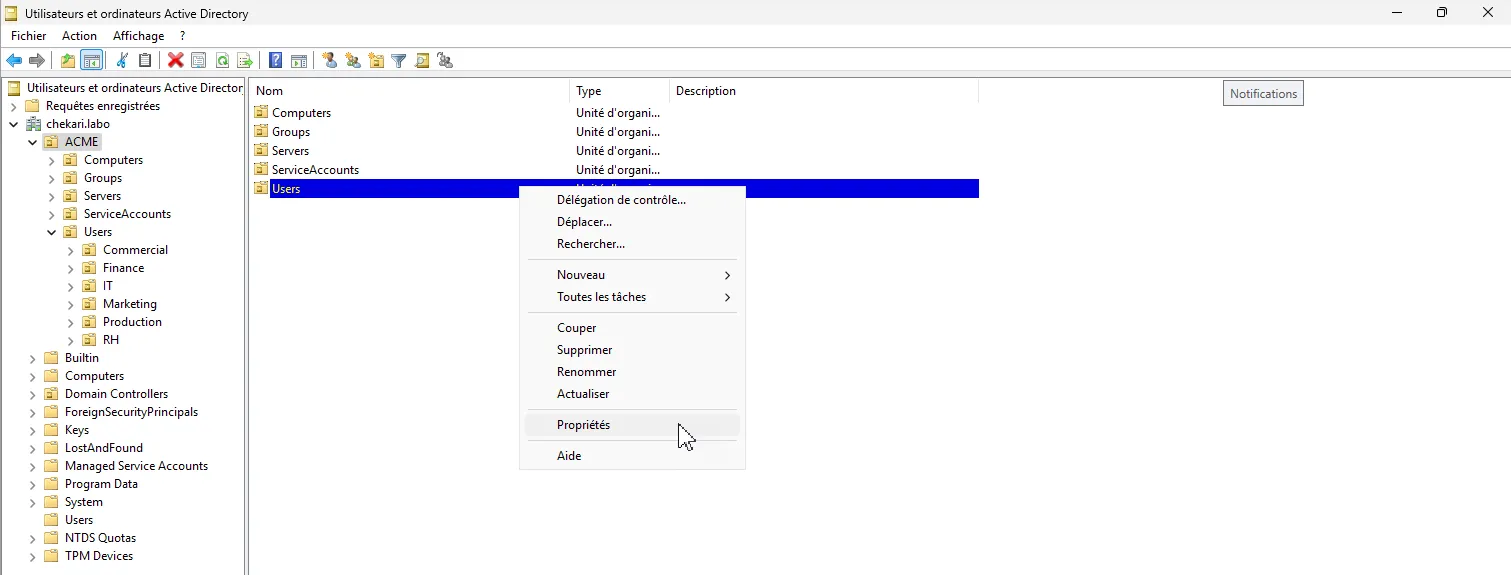Click the up one level folder icon

point(67,61)
